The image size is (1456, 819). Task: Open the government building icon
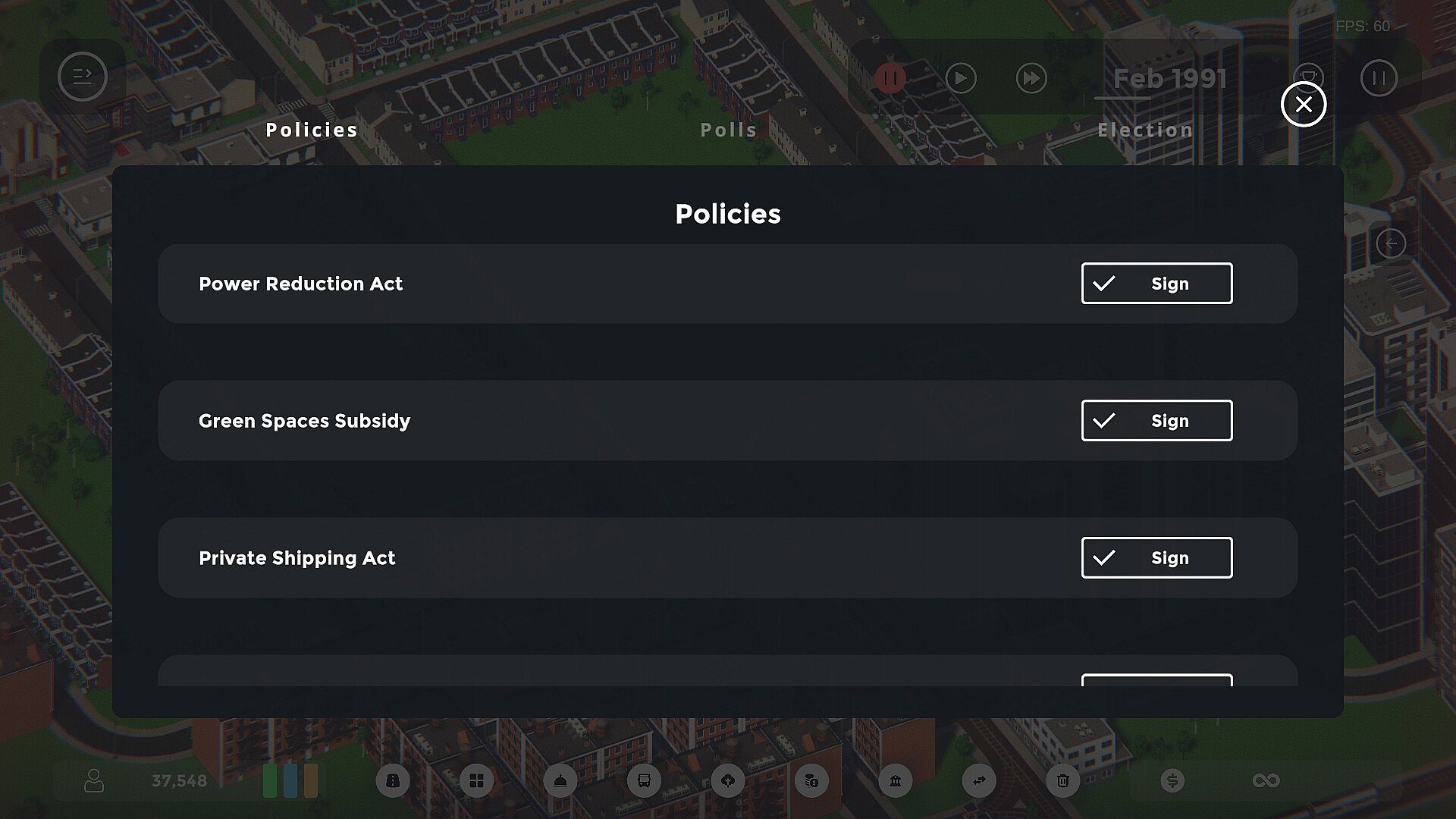point(896,780)
